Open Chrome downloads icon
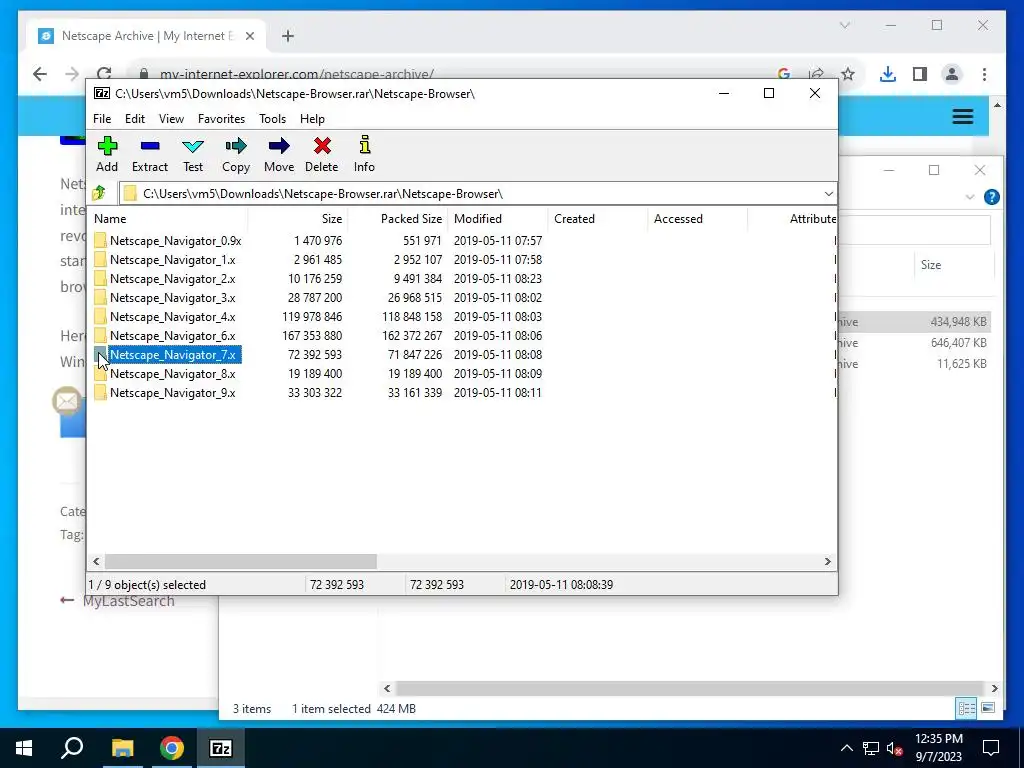The width and height of the screenshot is (1024, 768). pyautogui.click(x=888, y=74)
